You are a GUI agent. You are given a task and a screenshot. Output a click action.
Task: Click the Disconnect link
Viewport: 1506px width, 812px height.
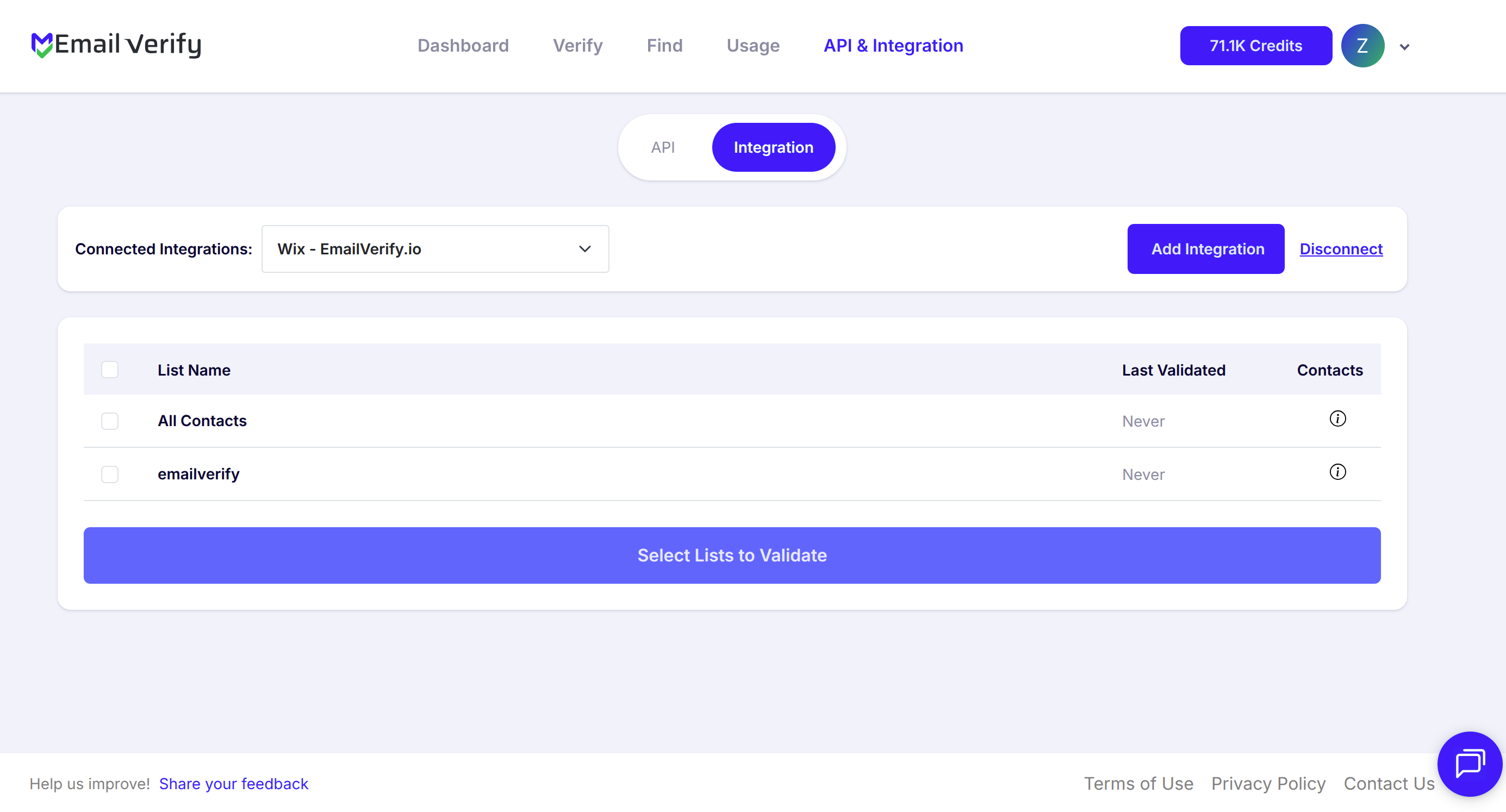click(x=1341, y=249)
